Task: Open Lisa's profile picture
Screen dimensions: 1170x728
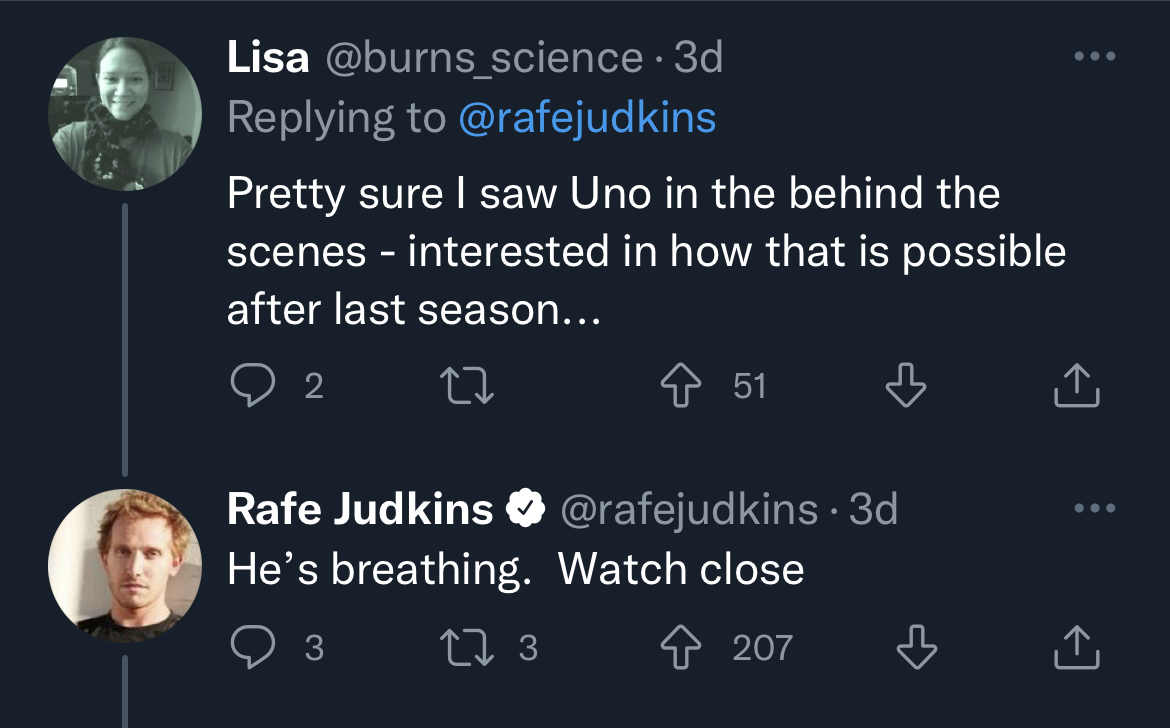Action: coord(125,113)
